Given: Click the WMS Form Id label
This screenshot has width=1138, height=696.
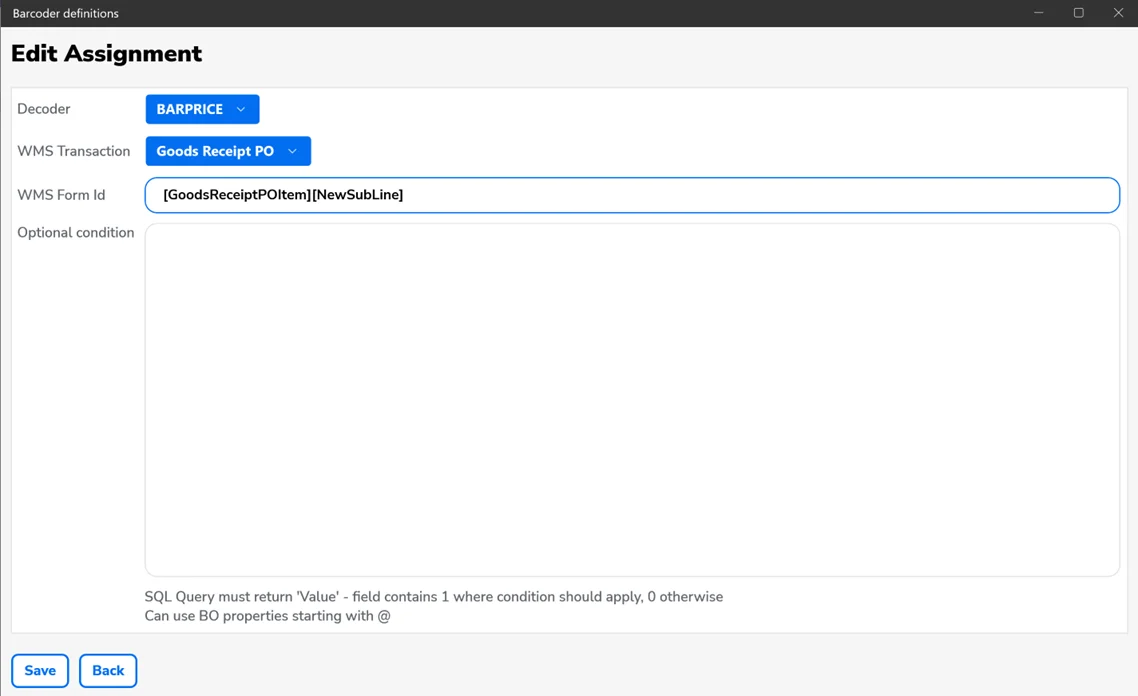Looking at the screenshot, I should [x=61, y=195].
